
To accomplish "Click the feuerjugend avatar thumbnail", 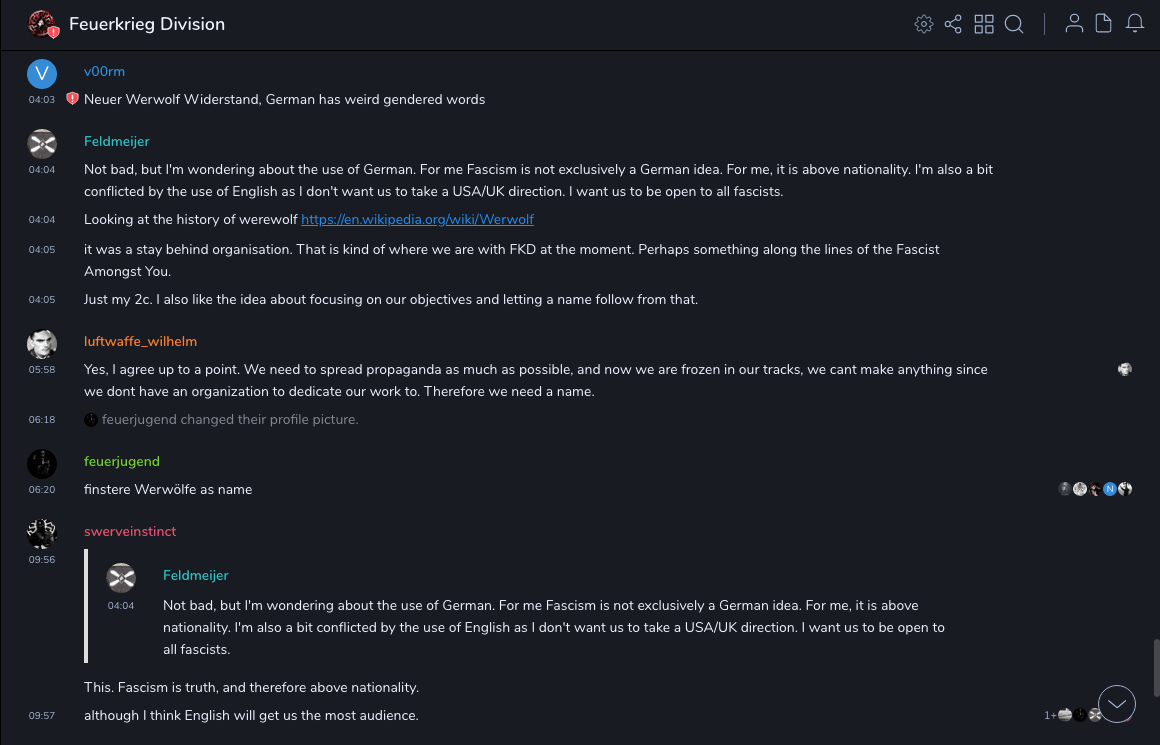I will point(42,464).
